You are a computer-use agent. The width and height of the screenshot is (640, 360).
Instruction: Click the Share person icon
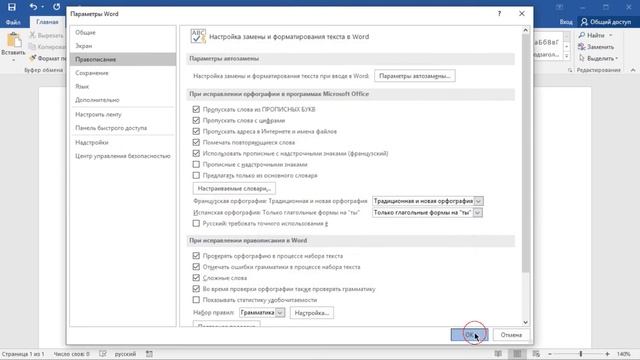(x=584, y=22)
